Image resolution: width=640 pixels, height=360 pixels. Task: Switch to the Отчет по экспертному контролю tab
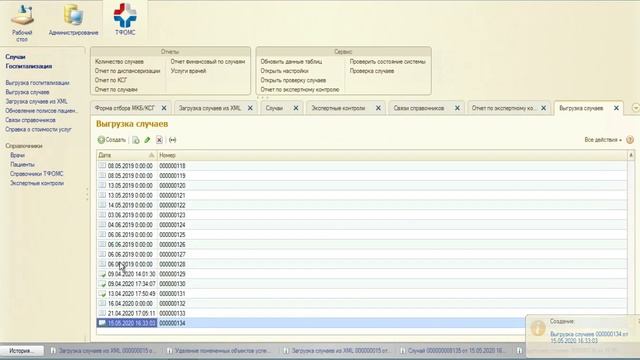(503, 108)
